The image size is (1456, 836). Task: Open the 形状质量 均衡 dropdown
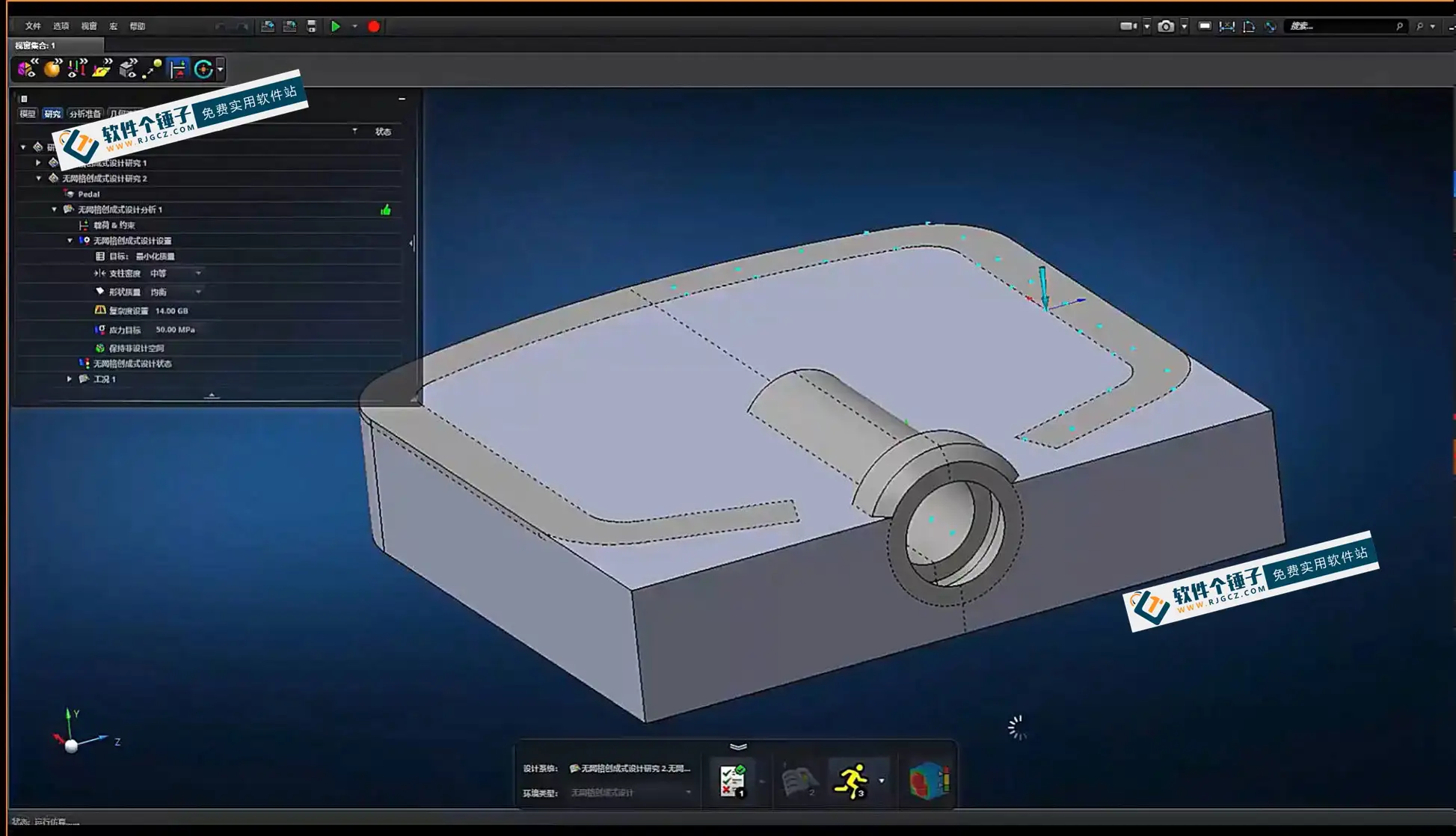176,292
